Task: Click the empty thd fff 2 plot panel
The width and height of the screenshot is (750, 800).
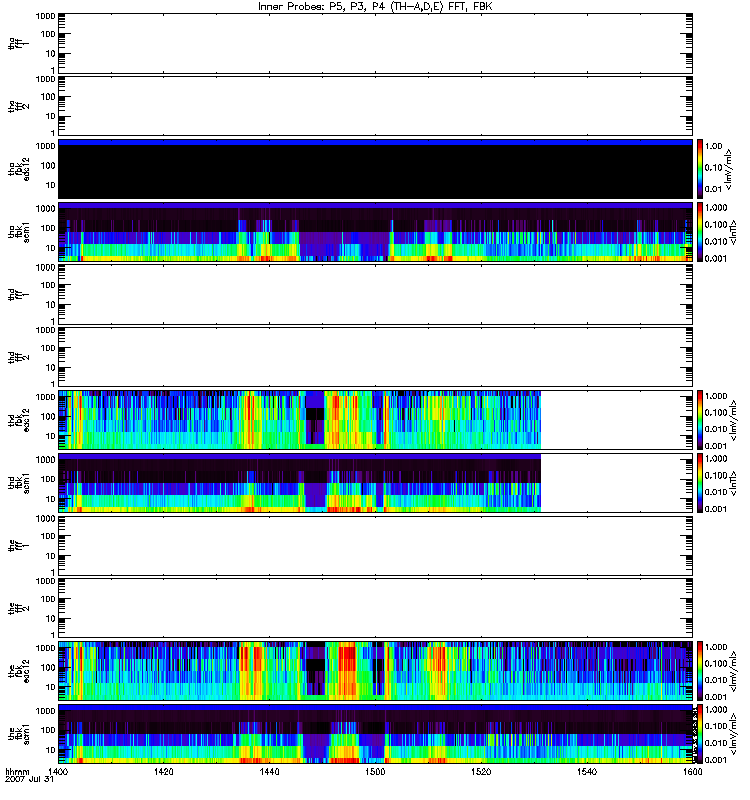Action: point(375,357)
